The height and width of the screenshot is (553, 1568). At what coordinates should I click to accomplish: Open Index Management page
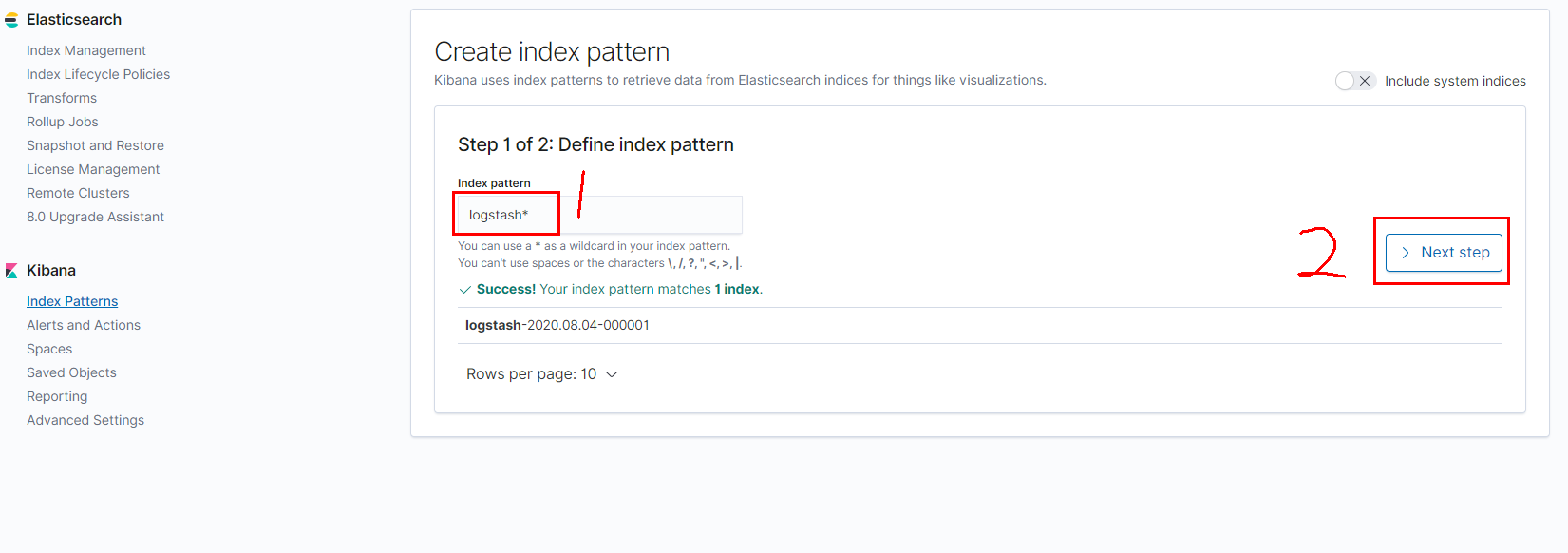(86, 50)
